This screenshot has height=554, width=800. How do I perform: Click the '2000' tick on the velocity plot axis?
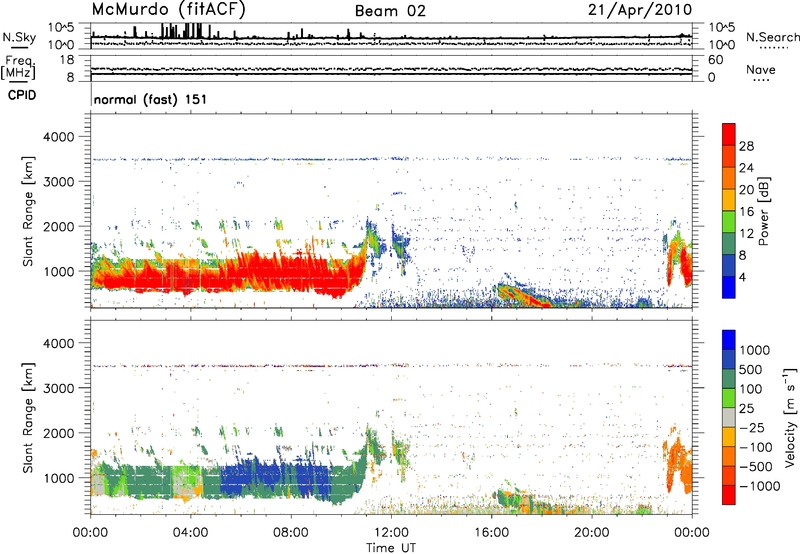tap(59, 433)
